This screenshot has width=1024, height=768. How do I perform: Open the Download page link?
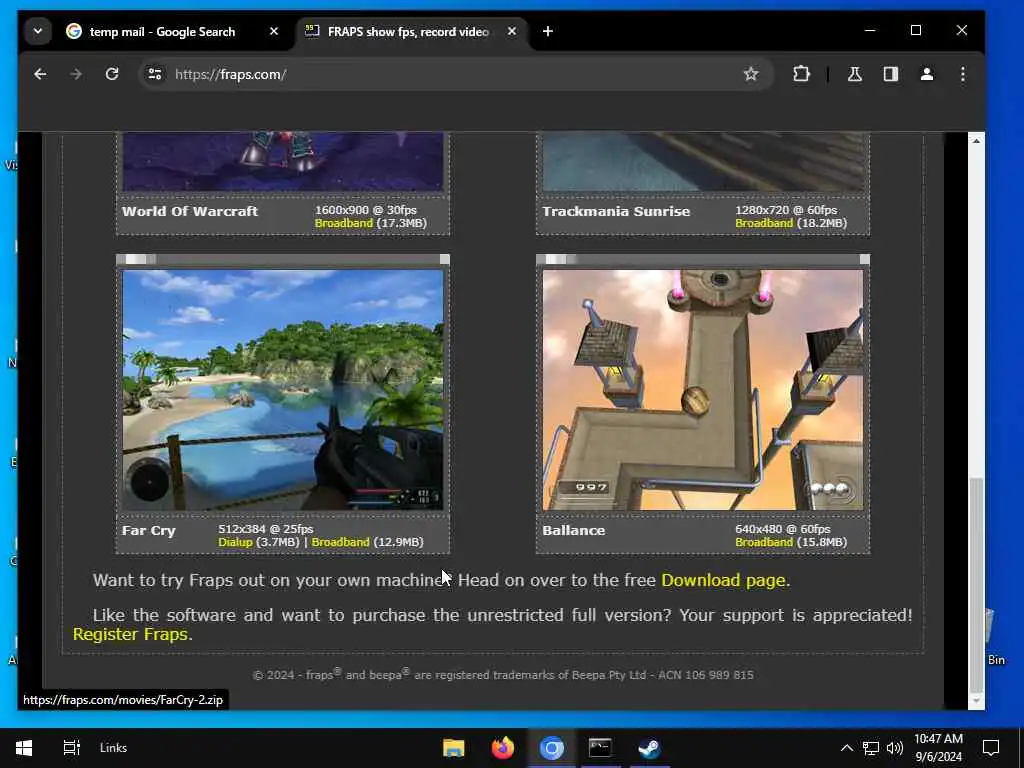pyautogui.click(x=723, y=580)
